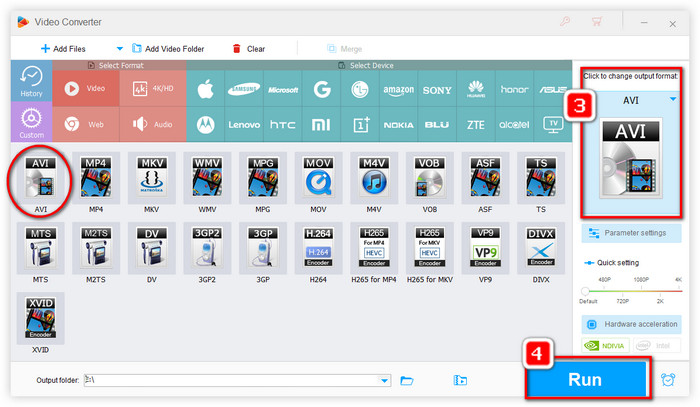Choose the MP4 format icon
Viewport: 700px width, 407px height.
[96, 178]
